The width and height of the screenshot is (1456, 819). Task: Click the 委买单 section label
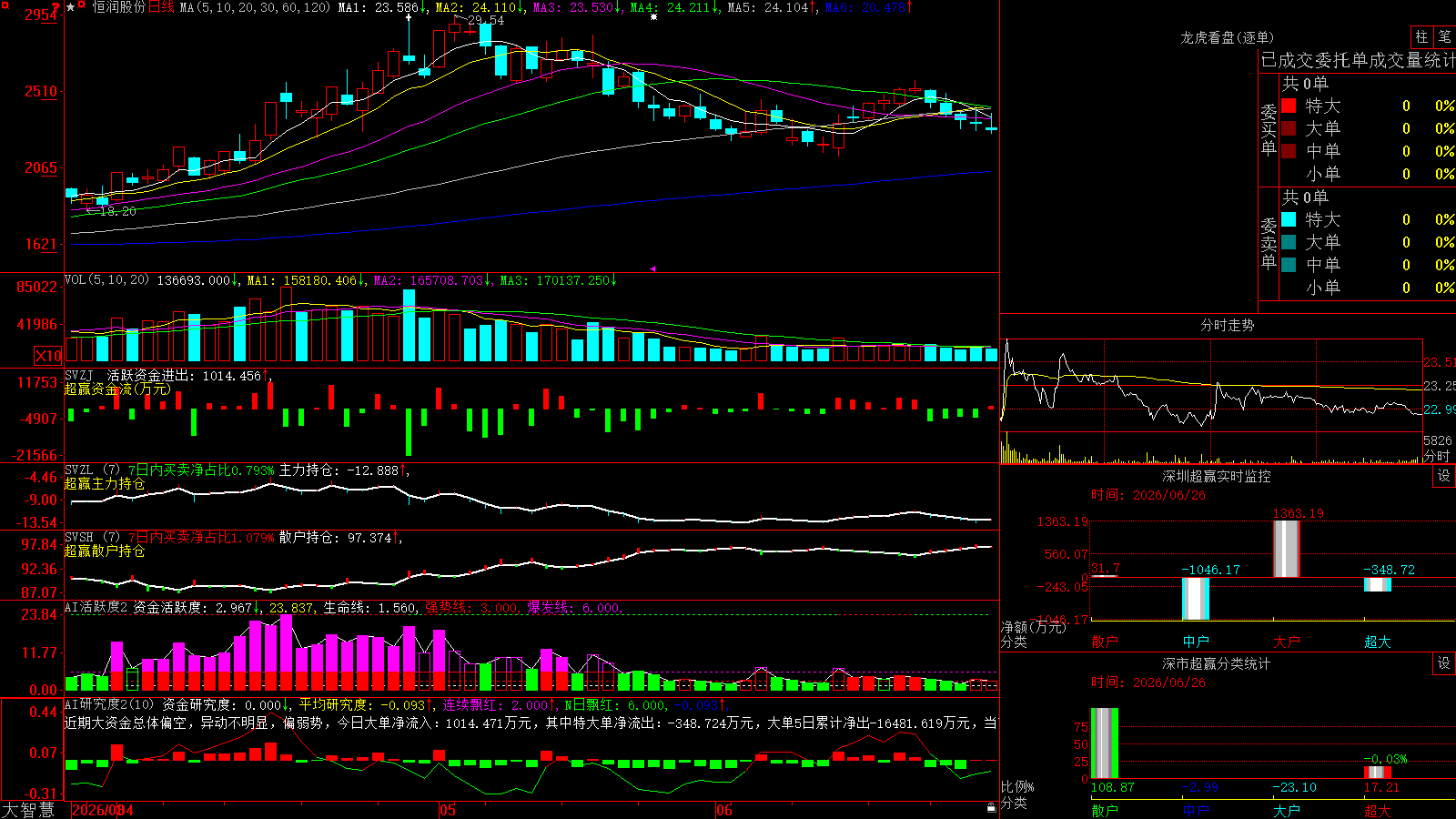click(x=1269, y=130)
